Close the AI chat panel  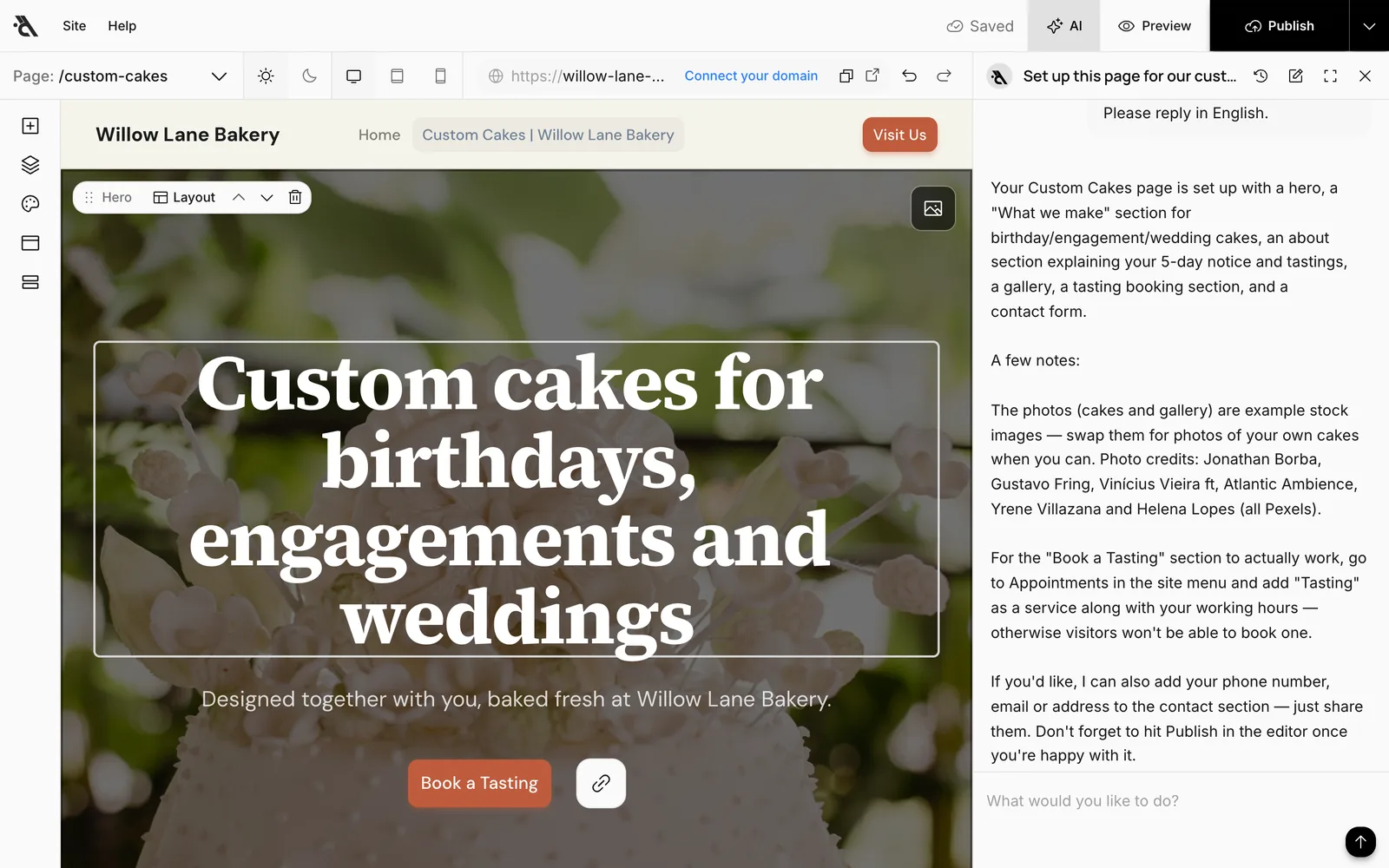(x=1365, y=76)
